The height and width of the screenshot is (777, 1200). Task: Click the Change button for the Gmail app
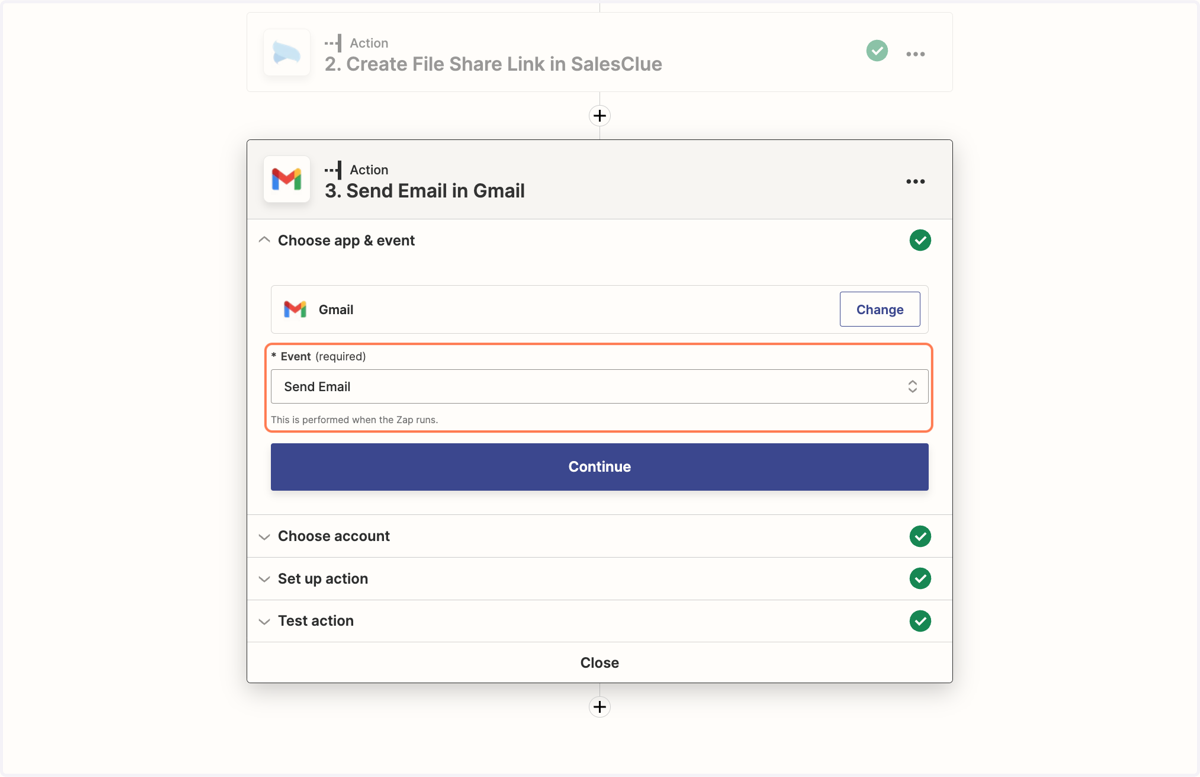[880, 310]
